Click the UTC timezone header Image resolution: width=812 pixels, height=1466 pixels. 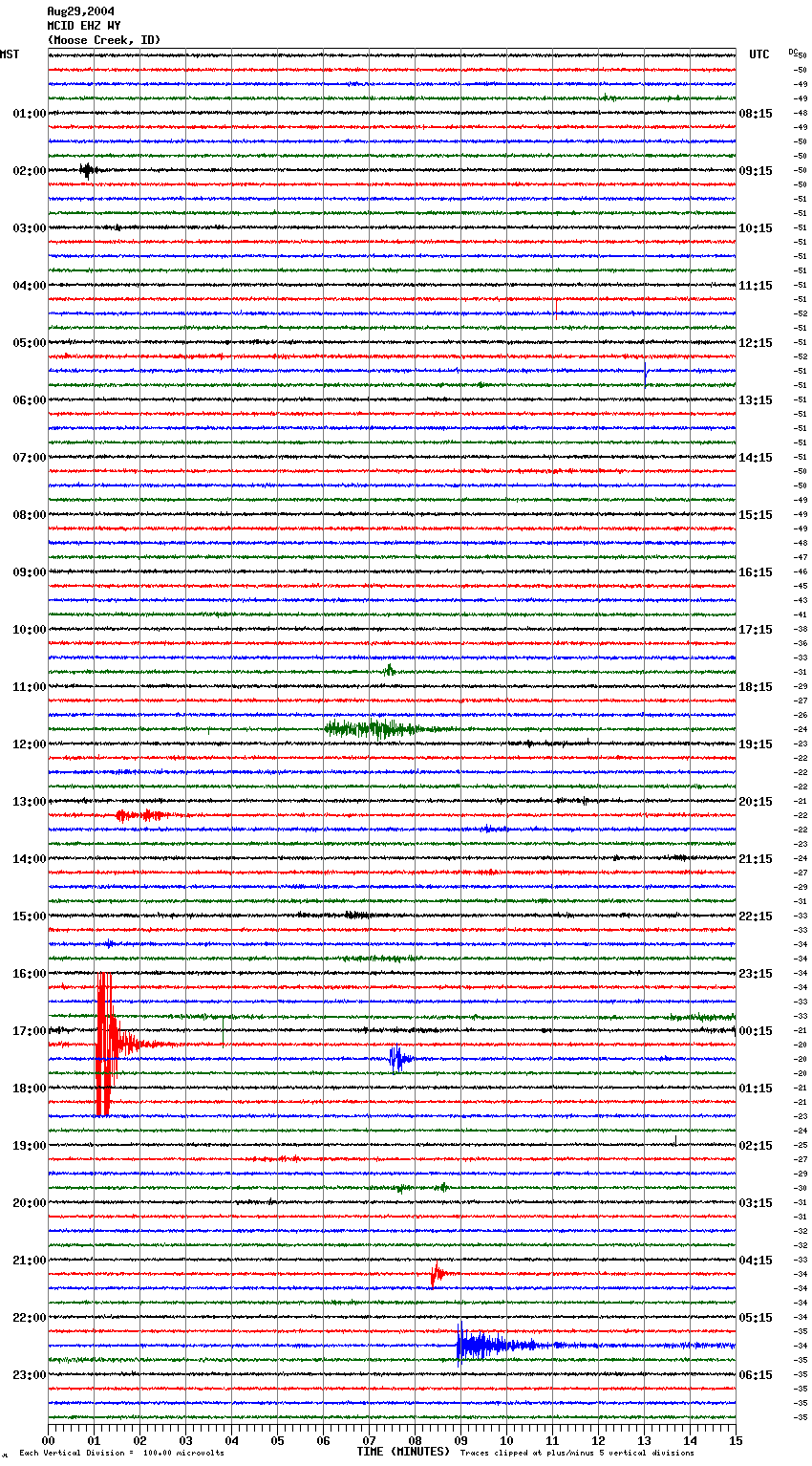tap(759, 54)
